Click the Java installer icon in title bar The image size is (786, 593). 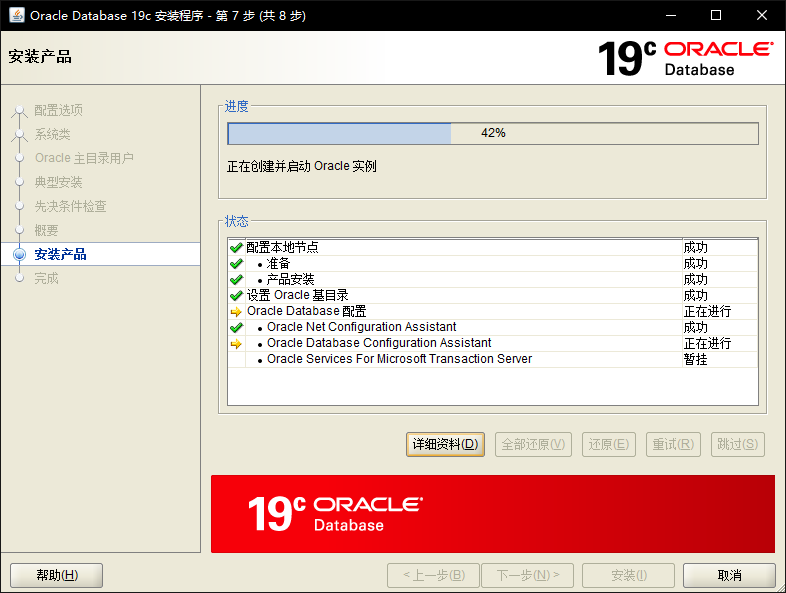[17, 15]
